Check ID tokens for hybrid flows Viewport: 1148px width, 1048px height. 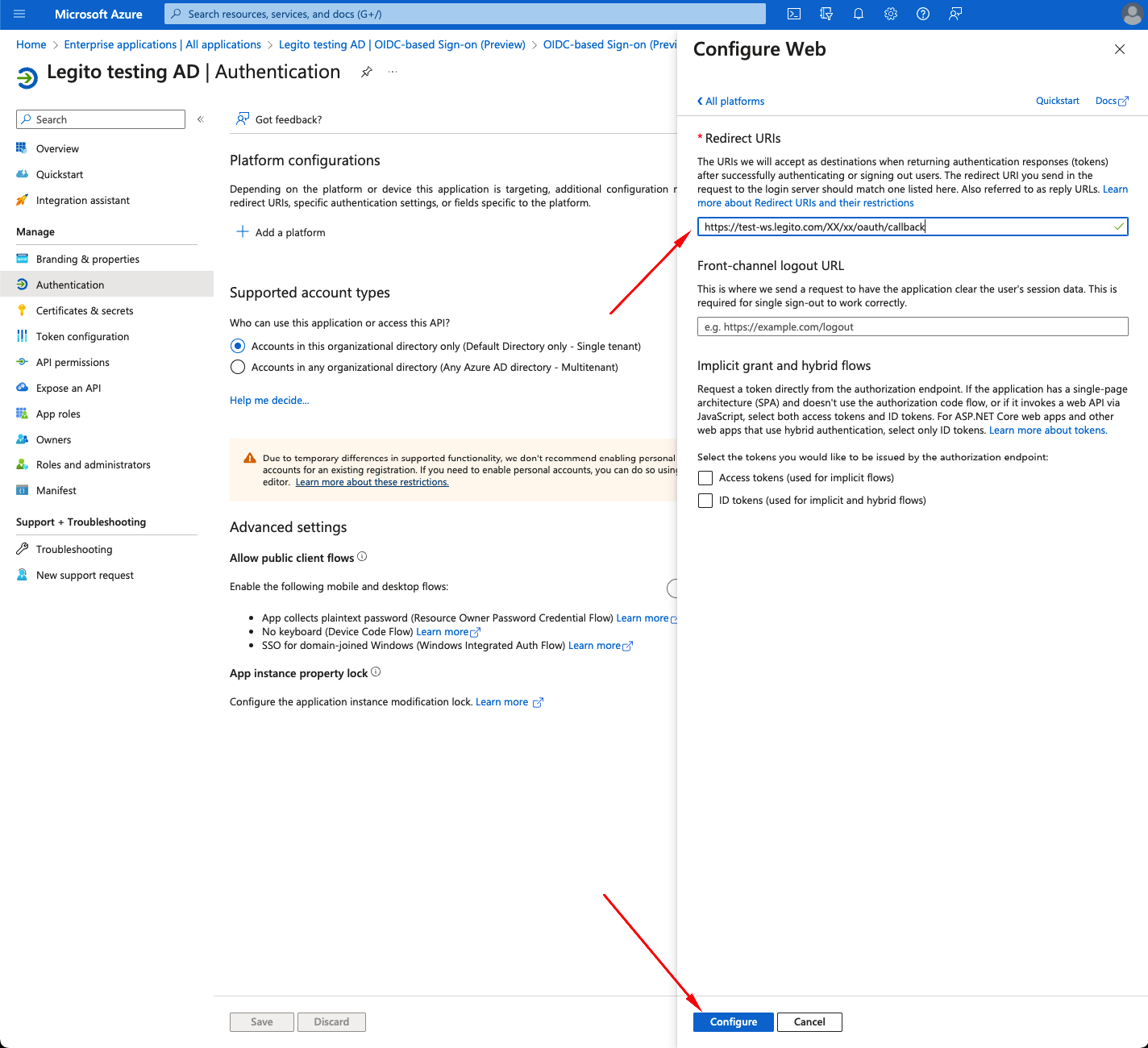(705, 501)
